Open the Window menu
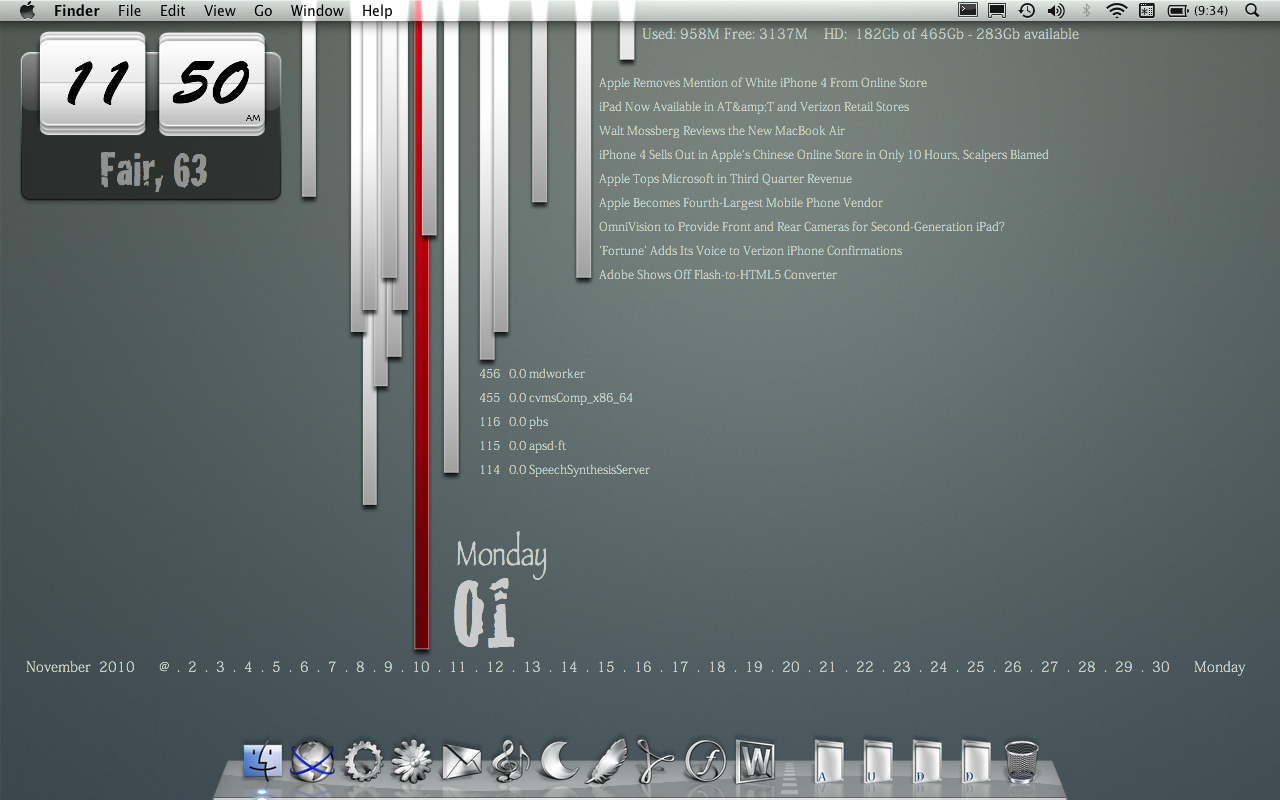Image resolution: width=1280 pixels, height=800 pixels. click(x=317, y=11)
